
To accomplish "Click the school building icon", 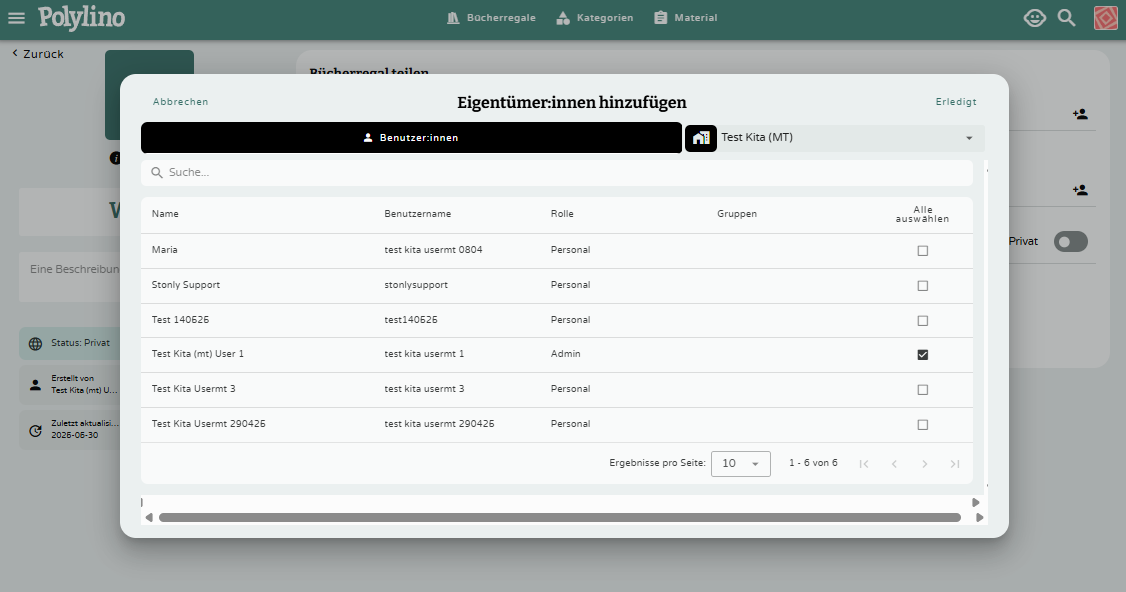I will (x=701, y=138).
